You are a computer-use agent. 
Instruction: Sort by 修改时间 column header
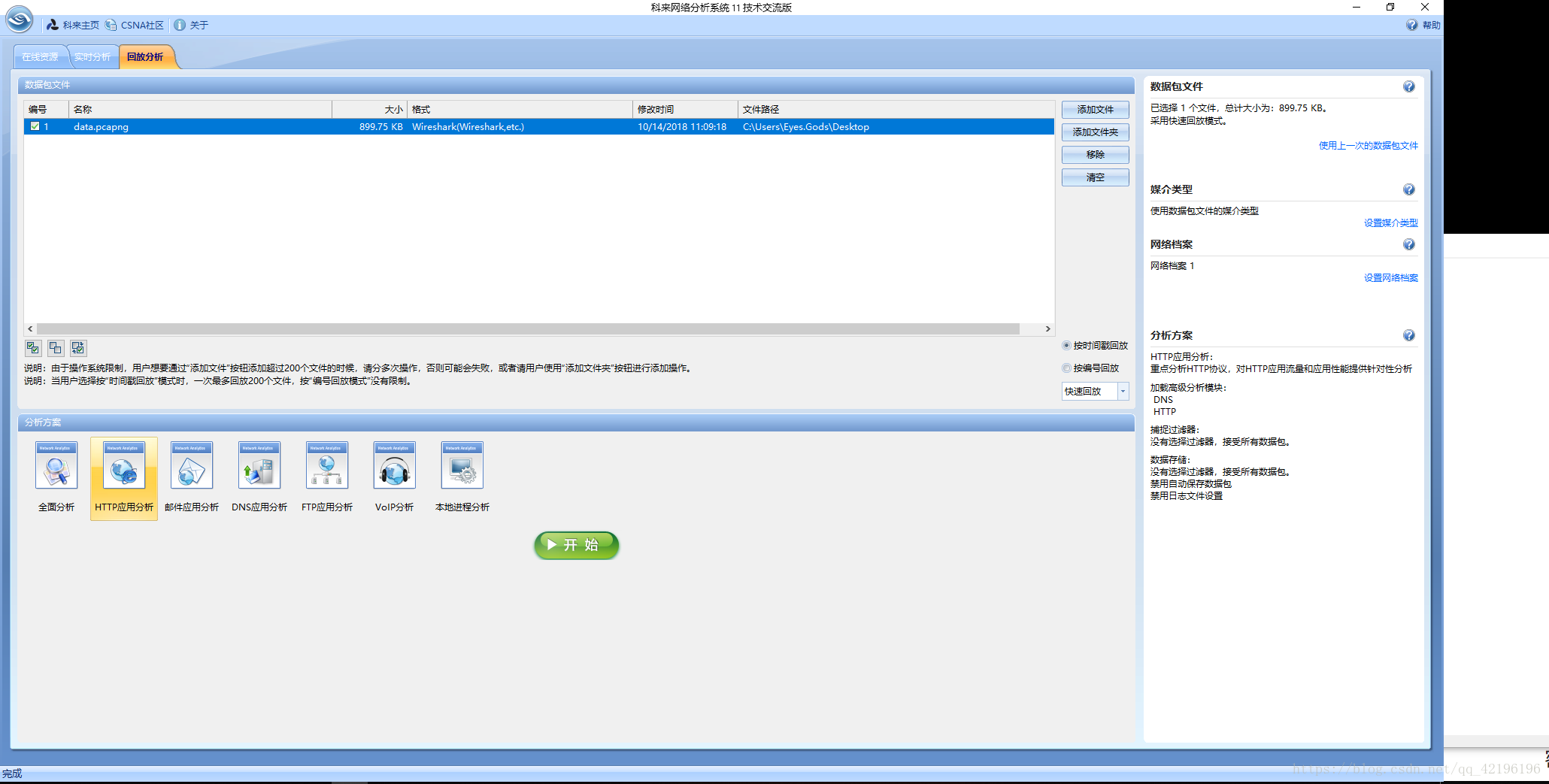(685, 109)
